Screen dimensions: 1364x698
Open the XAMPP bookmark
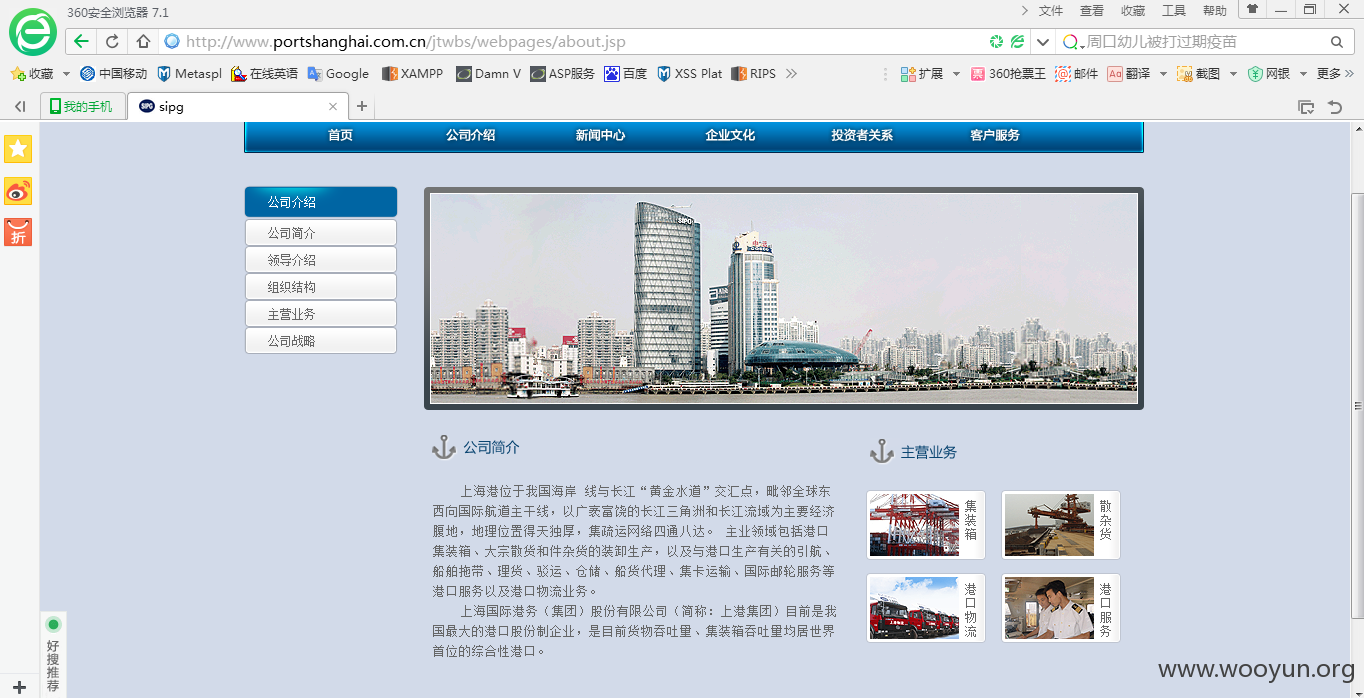(412, 73)
